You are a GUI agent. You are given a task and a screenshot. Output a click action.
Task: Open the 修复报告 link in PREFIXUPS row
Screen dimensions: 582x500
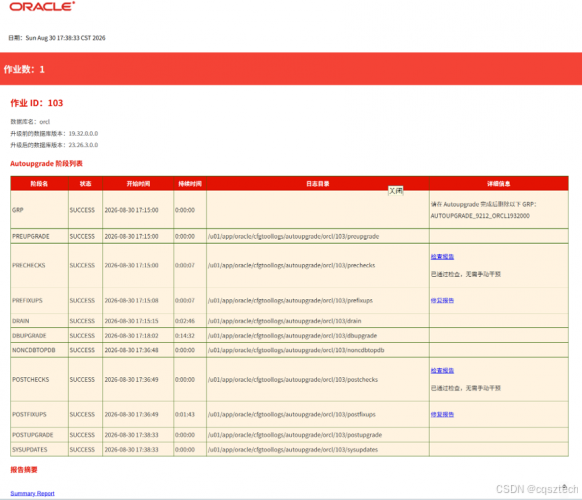442,300
